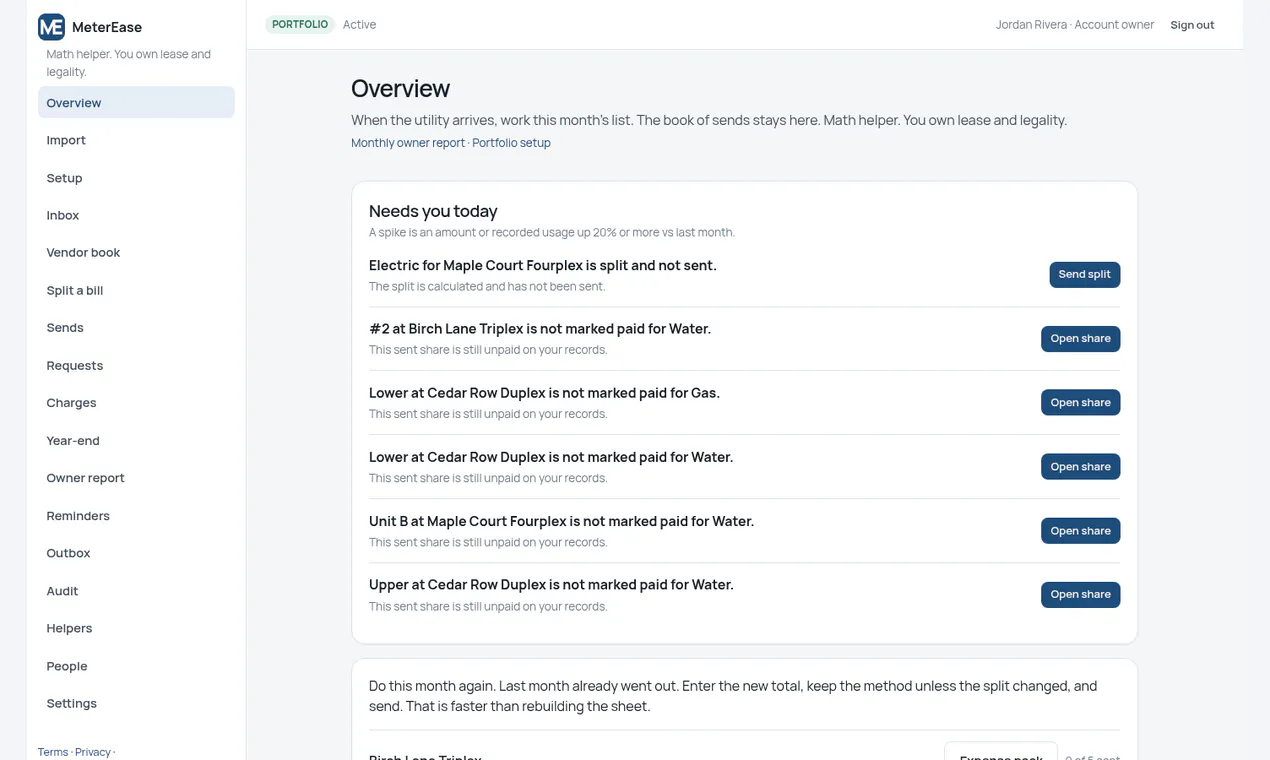Image resolution: width=1270 pixels, height=760 pixels.
Task: Open Setup from the sidebar
Action: pyautogui.click(x=136, y=178)
